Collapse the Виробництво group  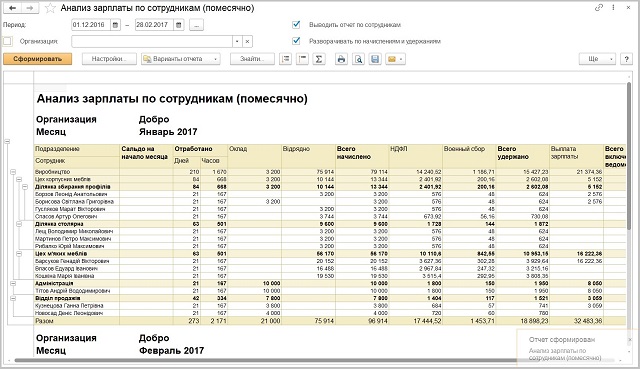click(13, 172)
